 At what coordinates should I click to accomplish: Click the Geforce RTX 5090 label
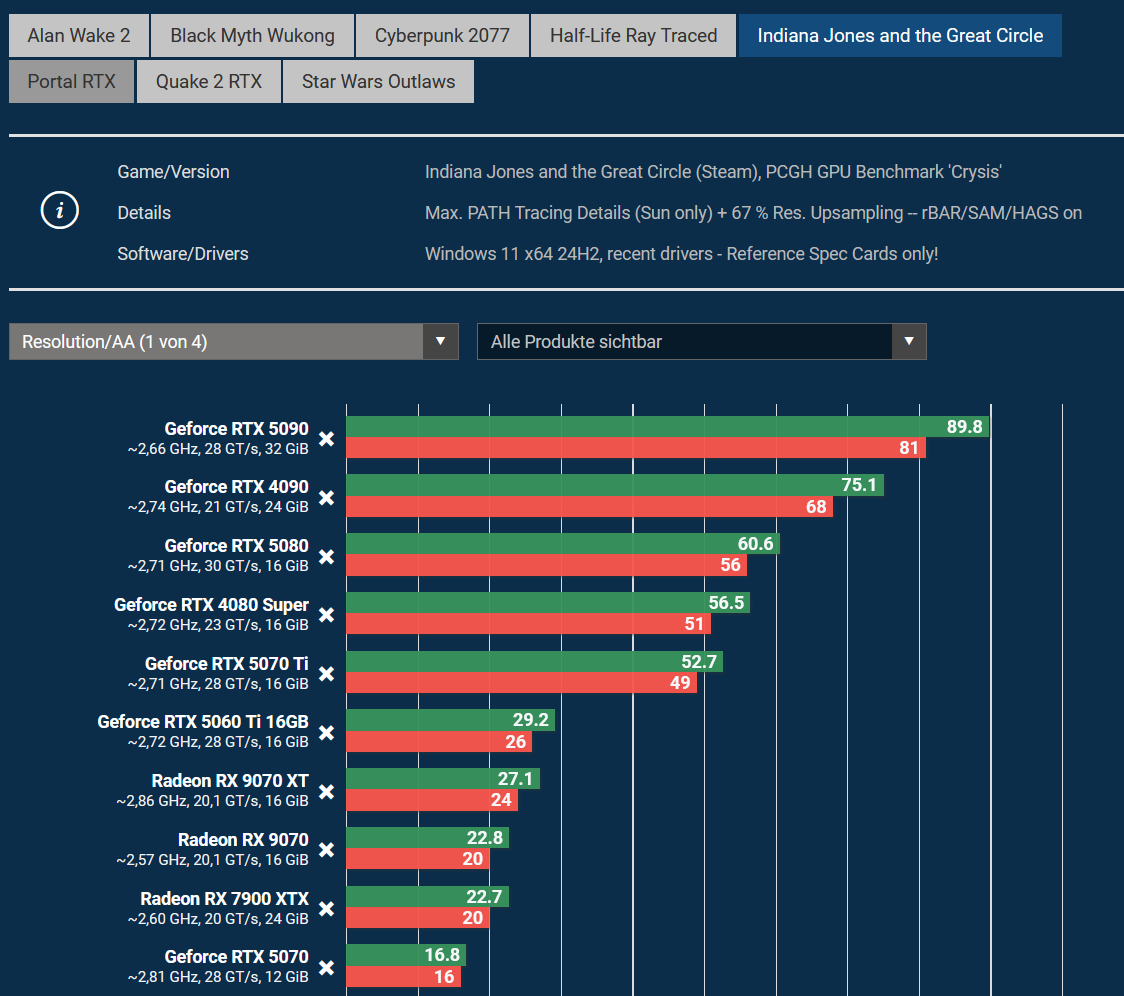(237, 429)
